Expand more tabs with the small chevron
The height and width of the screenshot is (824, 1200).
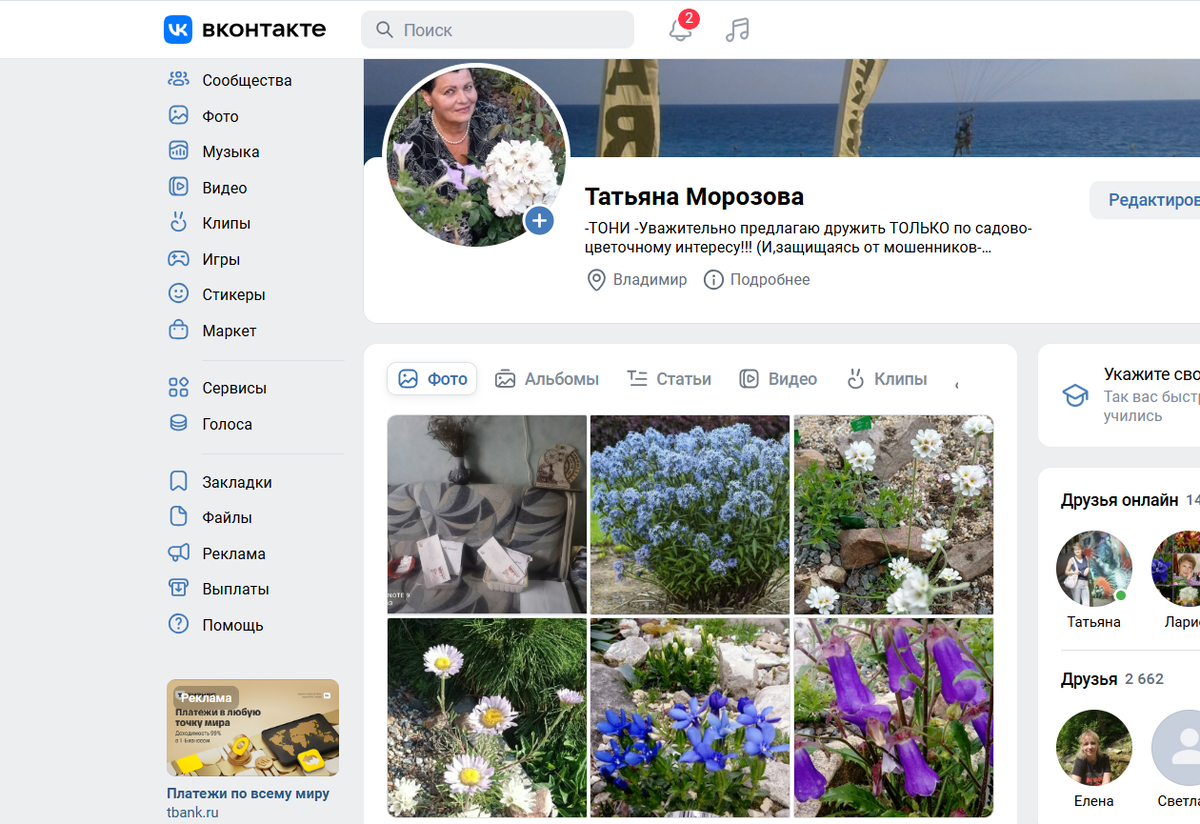[x=957, y=384]
